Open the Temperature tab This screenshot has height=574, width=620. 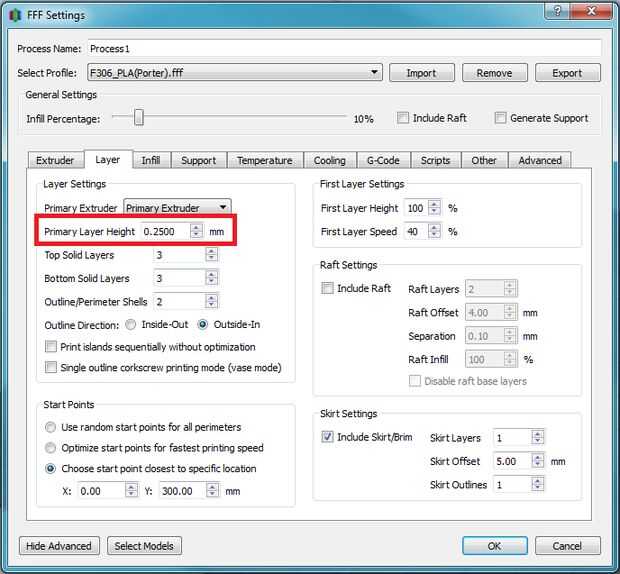[x=265, y=160]
